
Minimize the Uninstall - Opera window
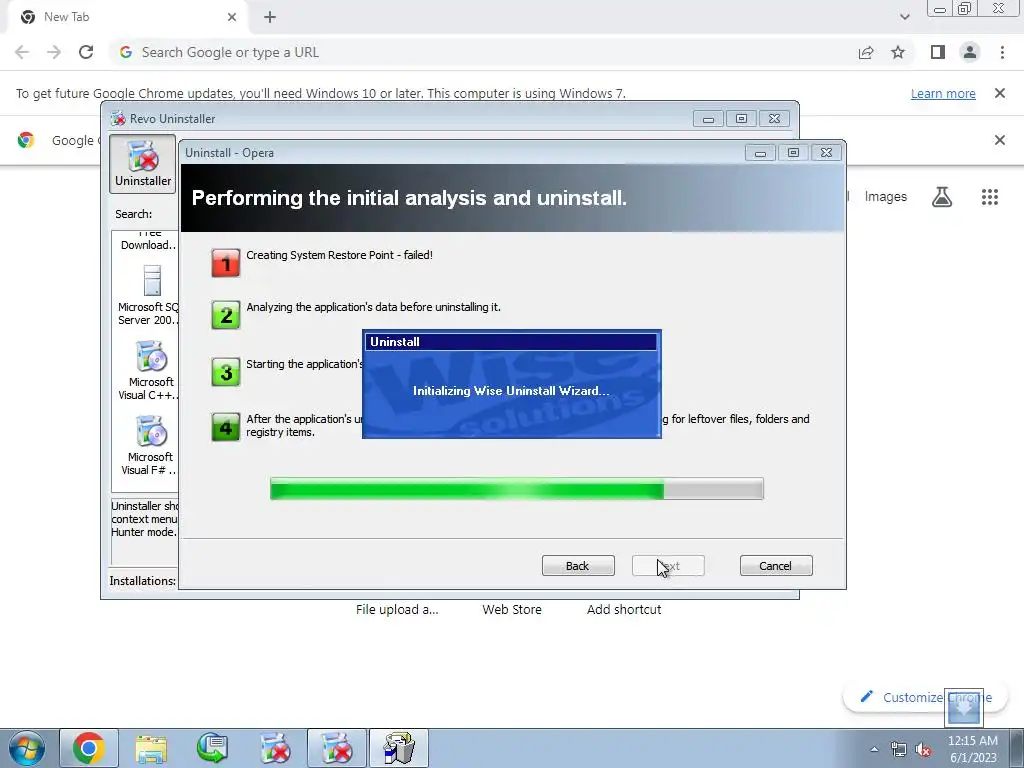[760, 153]
